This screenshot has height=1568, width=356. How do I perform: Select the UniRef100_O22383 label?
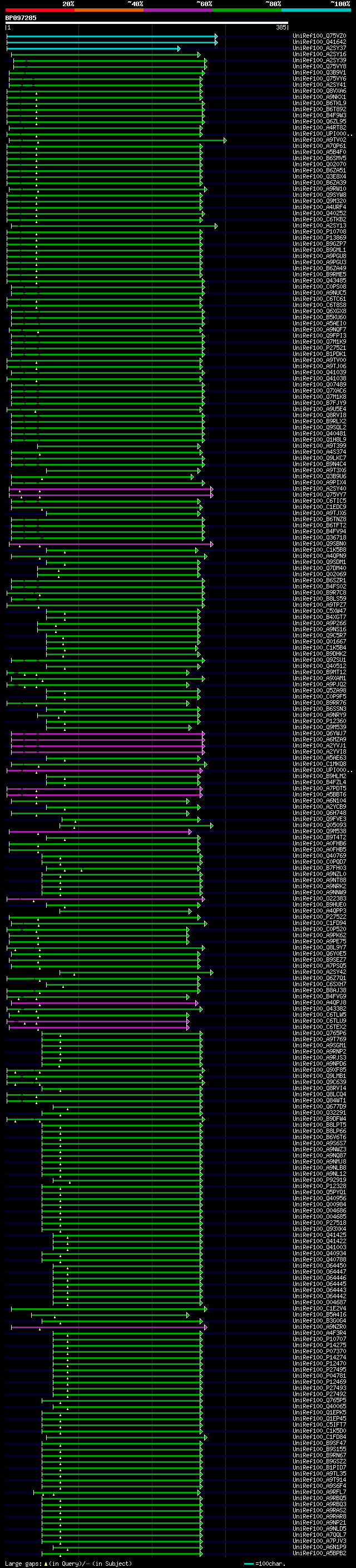tap(319, 898)
